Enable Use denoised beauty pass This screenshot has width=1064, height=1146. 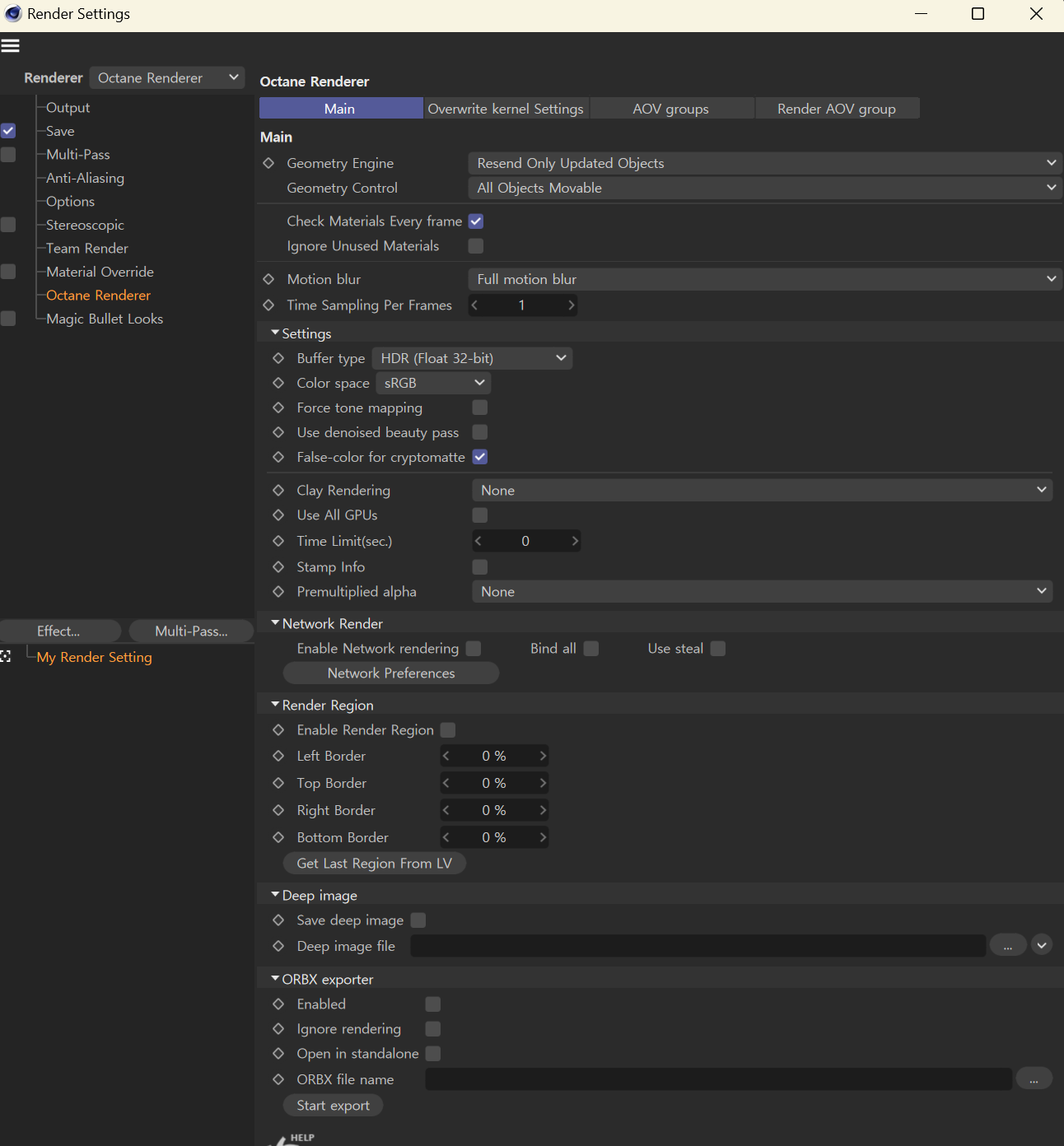click(480, 432)
